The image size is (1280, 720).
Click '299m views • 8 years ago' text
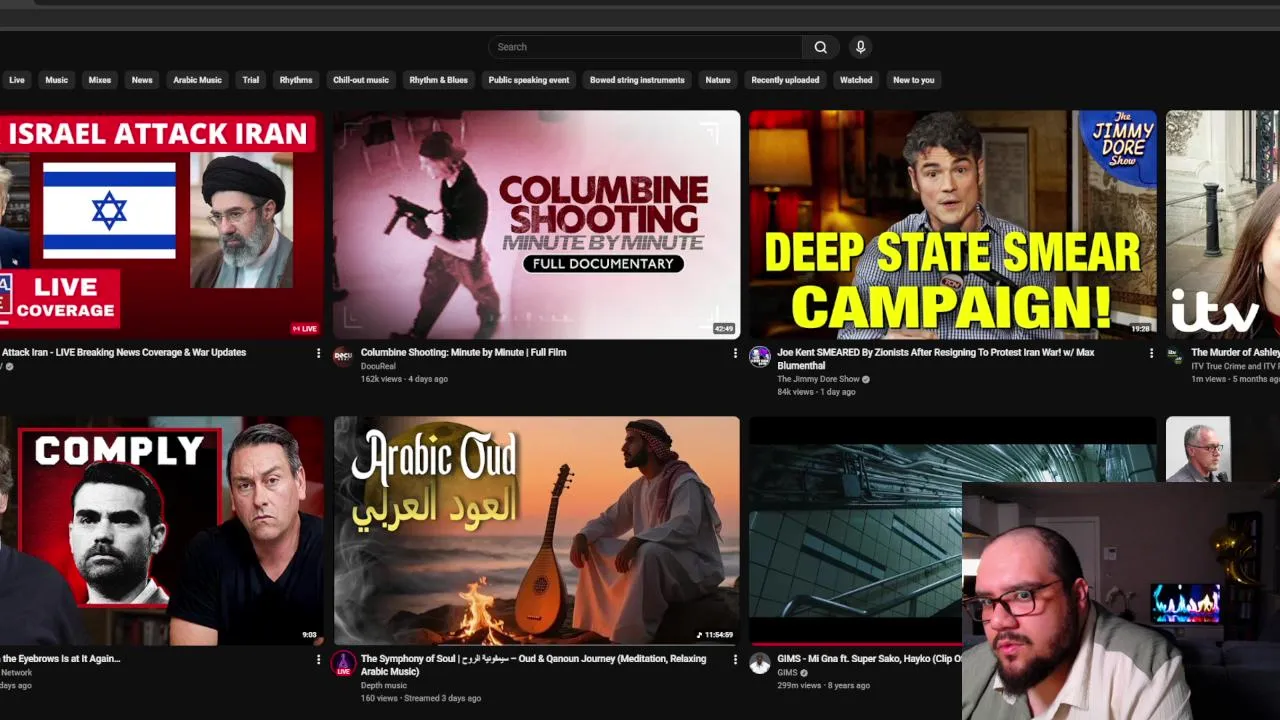point(823,686)
